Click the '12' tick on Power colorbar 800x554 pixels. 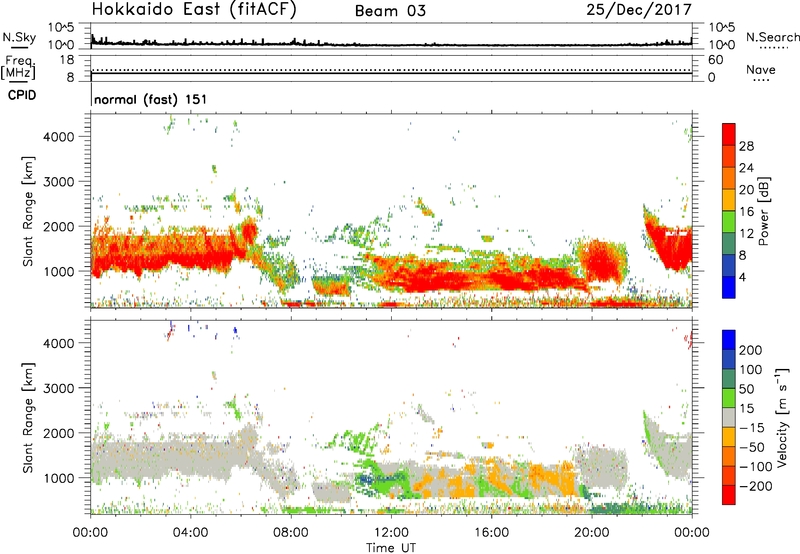pos(746,234)
